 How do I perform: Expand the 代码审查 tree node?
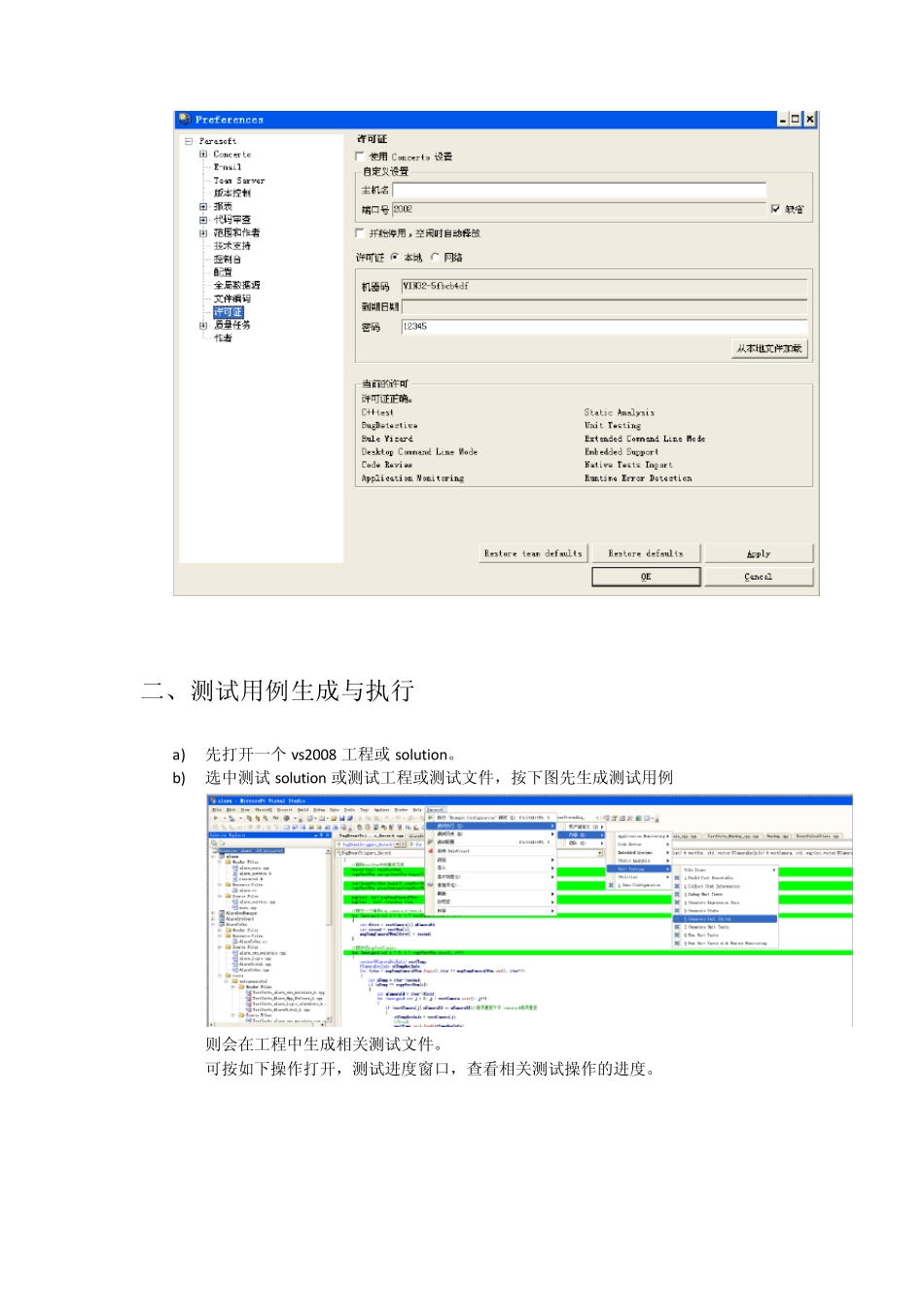point(203,220)
